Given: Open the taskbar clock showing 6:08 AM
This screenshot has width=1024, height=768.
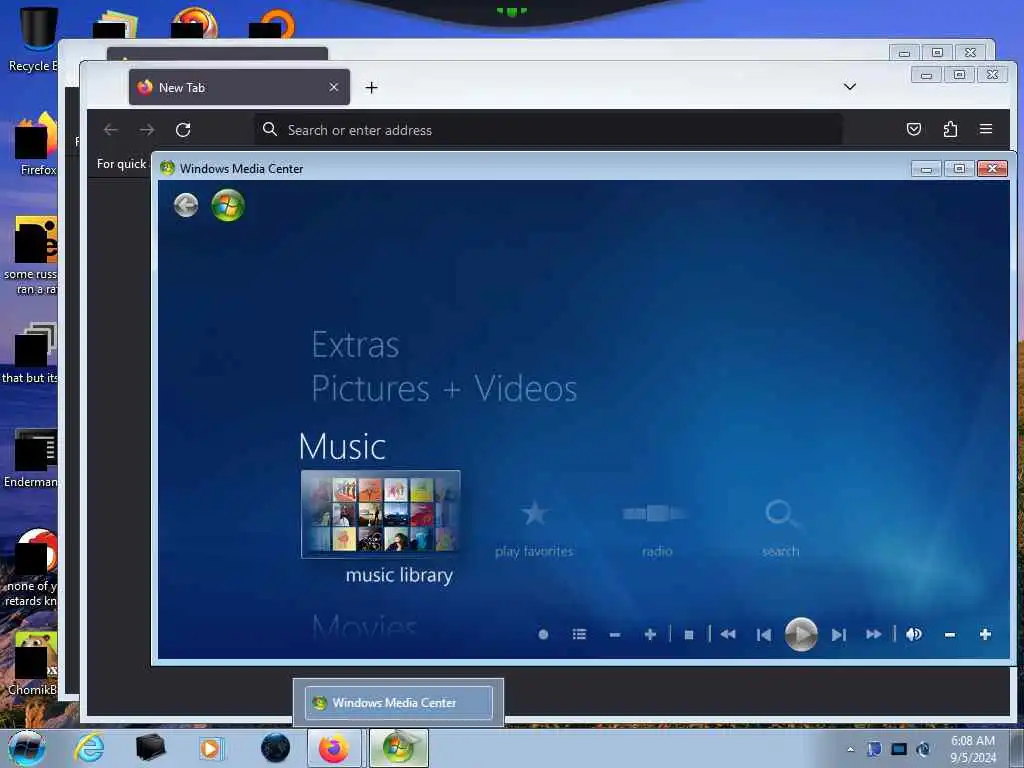Looking at the screenshot, I should (973, 749).
